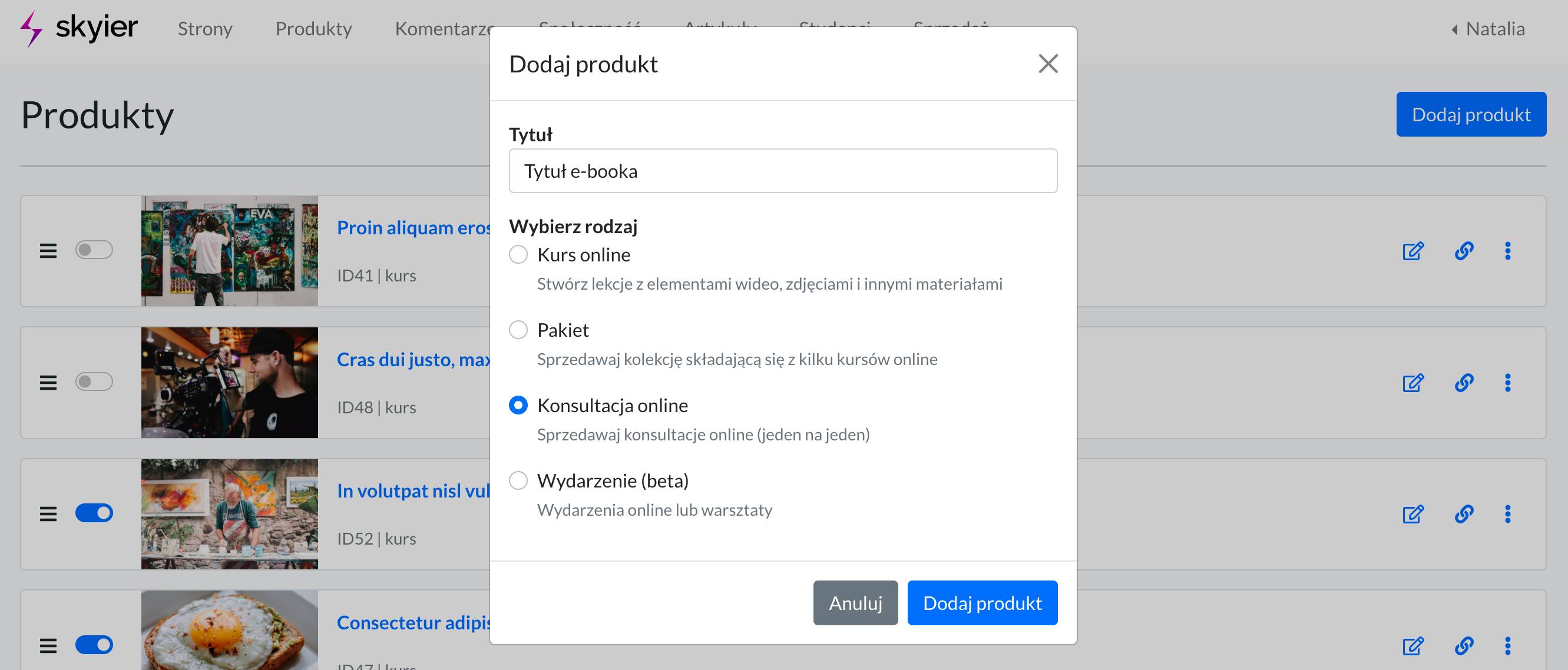Click the Sprzedawaj kolekcję description text
1568x670 pixels.
click(737, 360)
